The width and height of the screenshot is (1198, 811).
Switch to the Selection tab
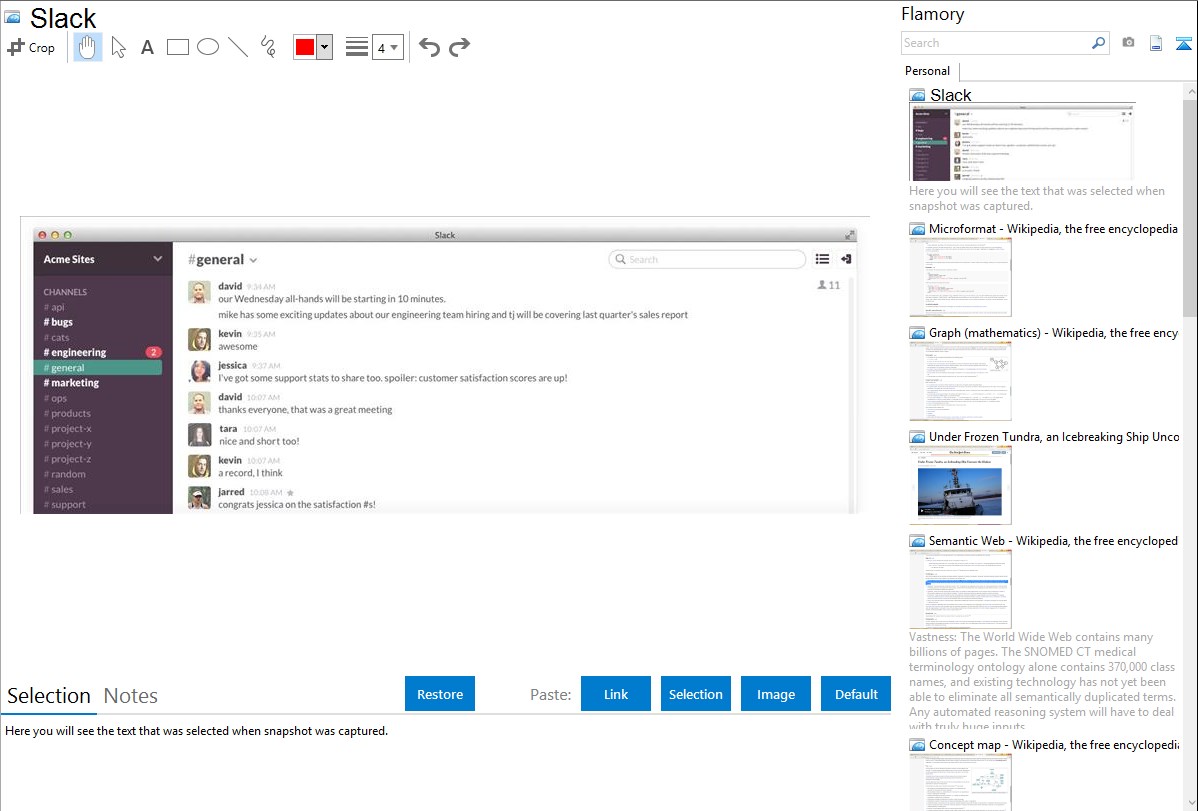tap(49, 695)
